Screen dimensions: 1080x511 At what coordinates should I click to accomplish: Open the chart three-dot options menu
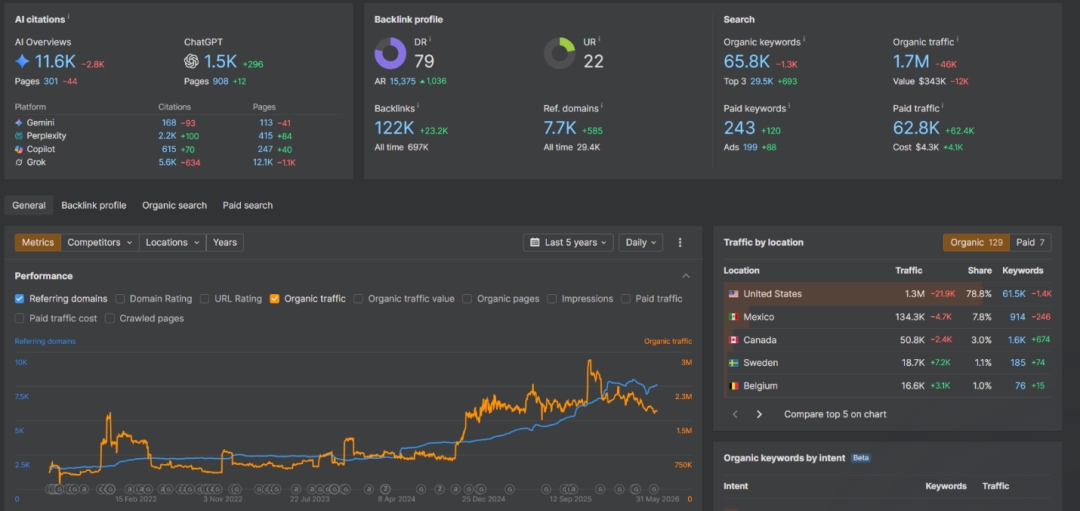click(680, 242)
